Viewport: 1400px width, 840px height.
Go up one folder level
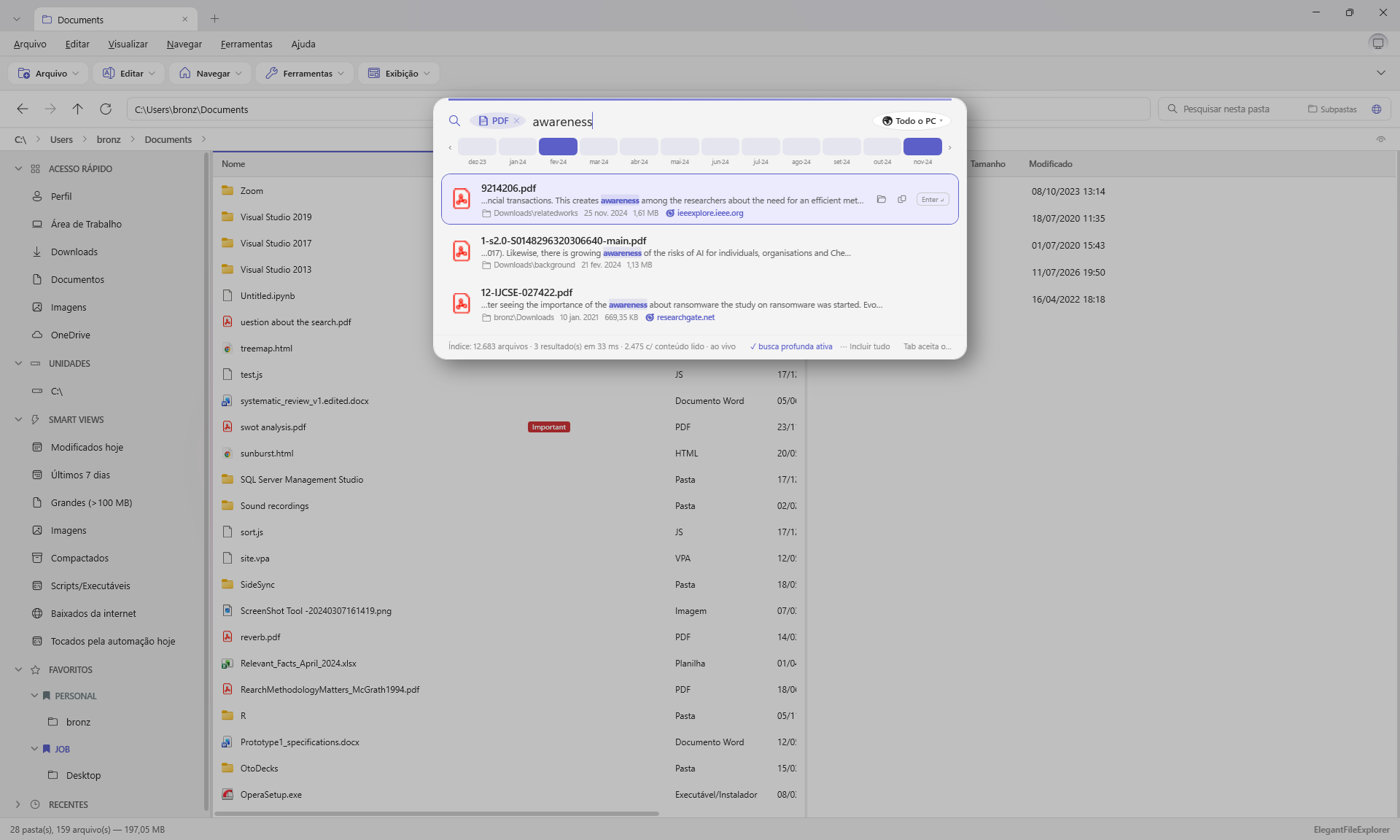click(x=78, y=109)
